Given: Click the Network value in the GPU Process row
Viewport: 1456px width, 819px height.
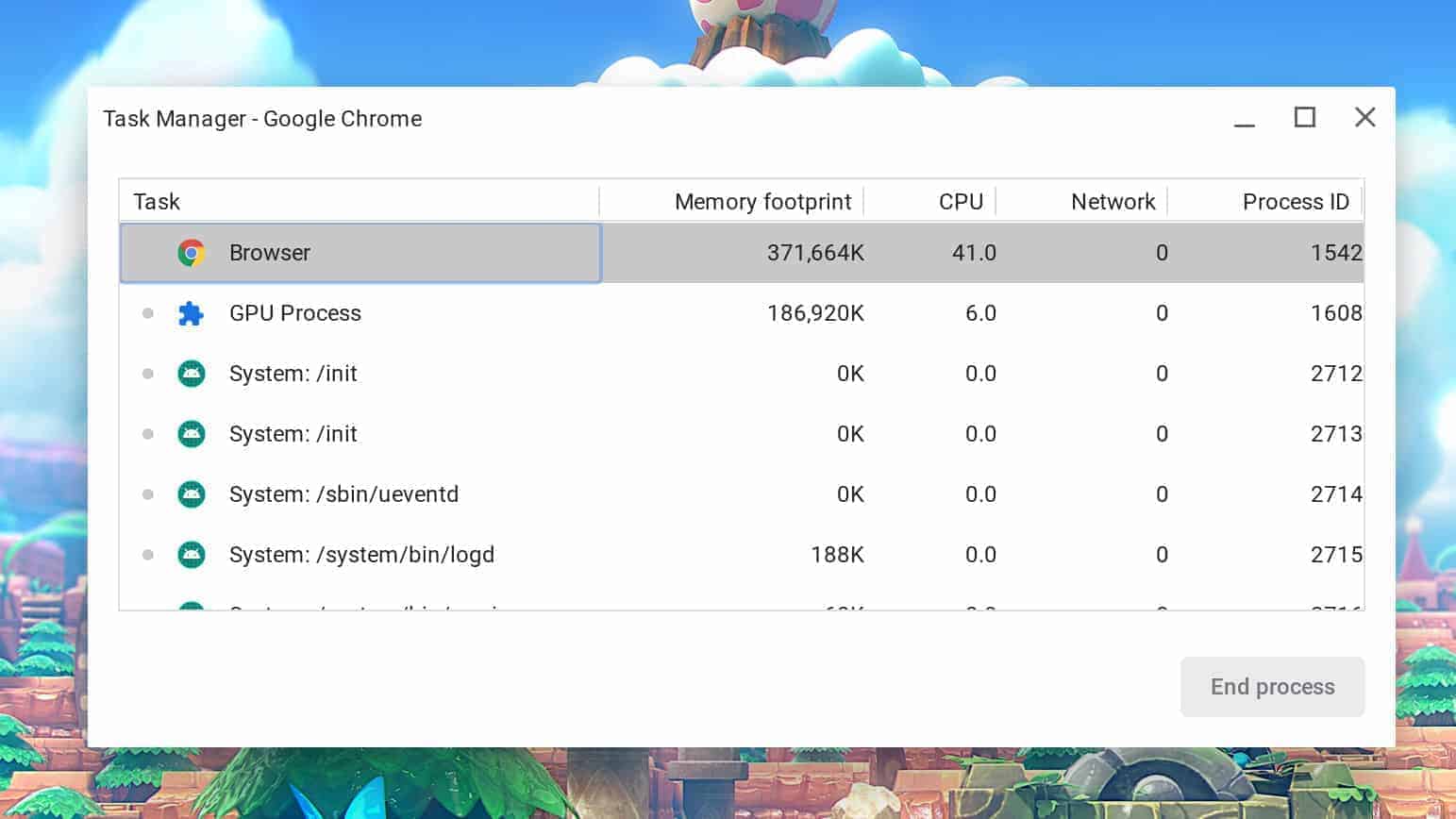Looking at the screenshot, I should tap(1162, 313).
